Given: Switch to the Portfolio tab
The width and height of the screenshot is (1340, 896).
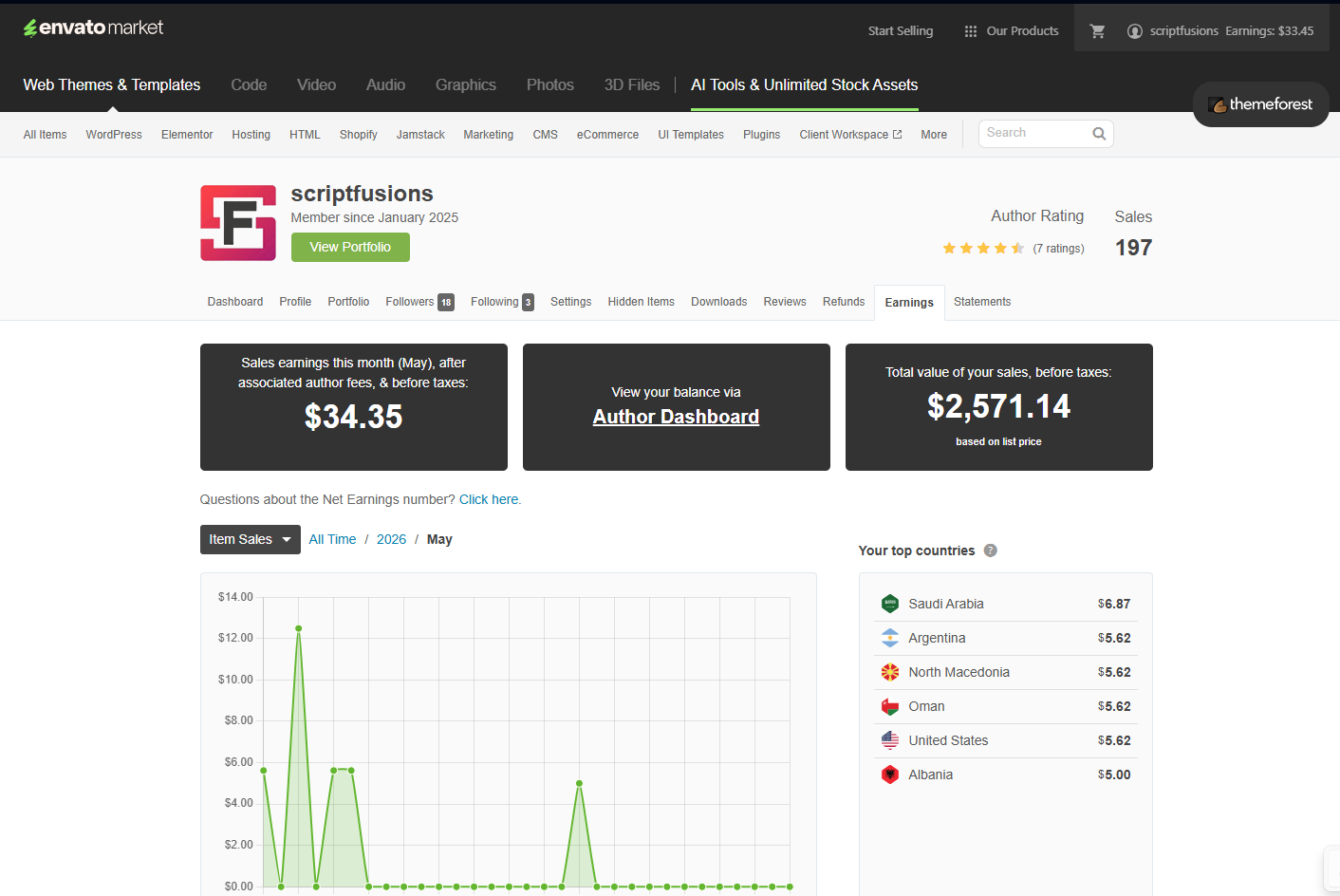Looking at the screenshot, I should point(348,302).
